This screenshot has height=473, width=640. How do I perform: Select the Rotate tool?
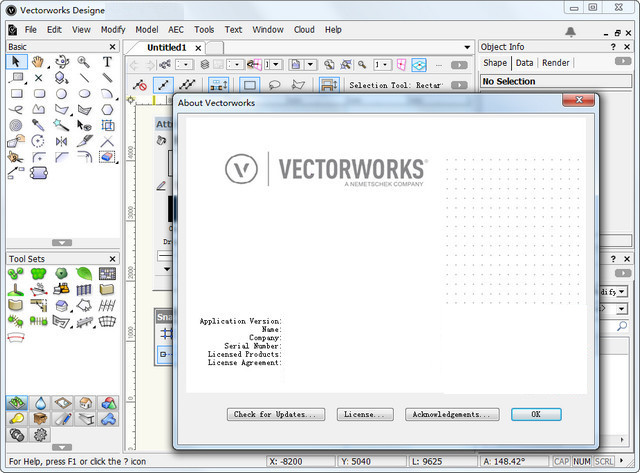(38, 142)
